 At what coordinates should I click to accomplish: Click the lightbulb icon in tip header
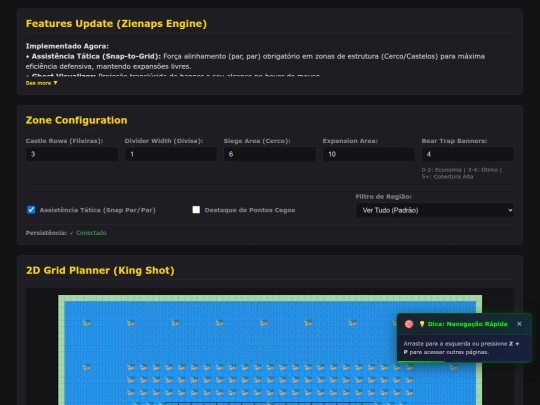pyautogui.click(x=422, y=324)
